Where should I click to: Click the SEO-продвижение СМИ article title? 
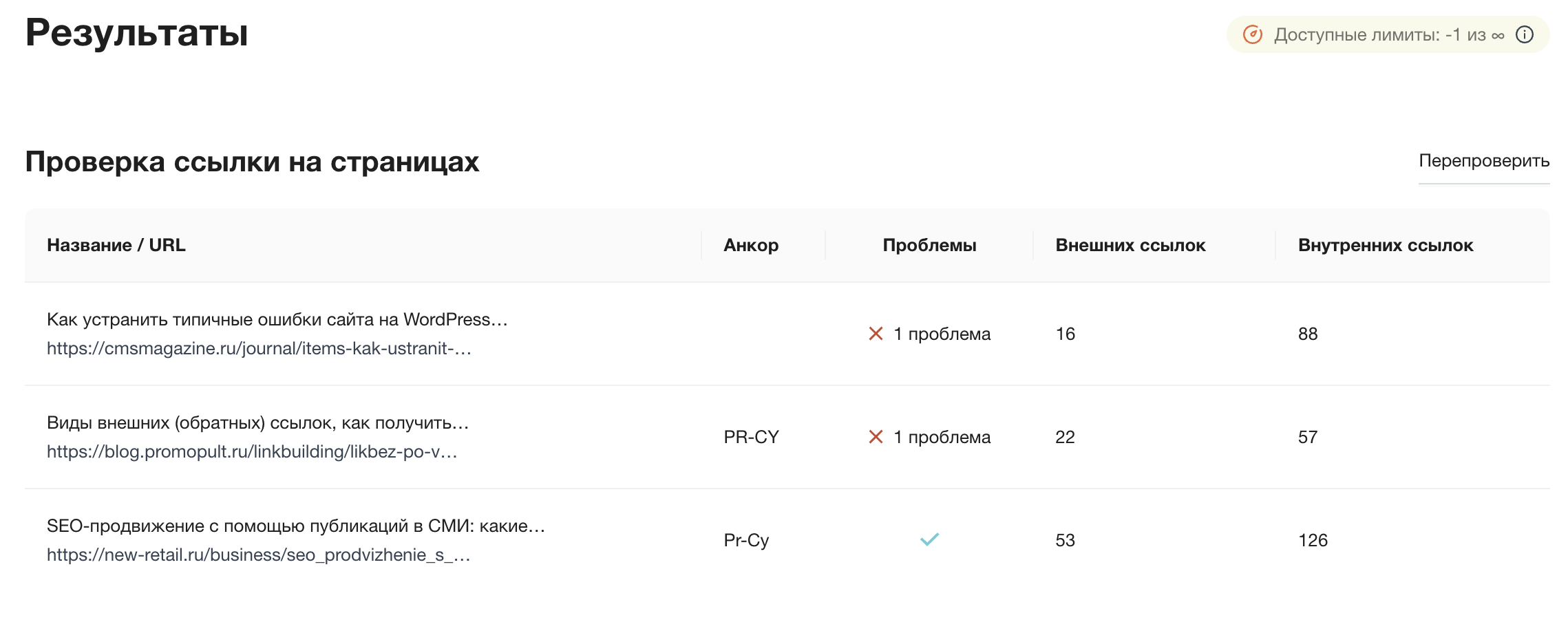296,526
